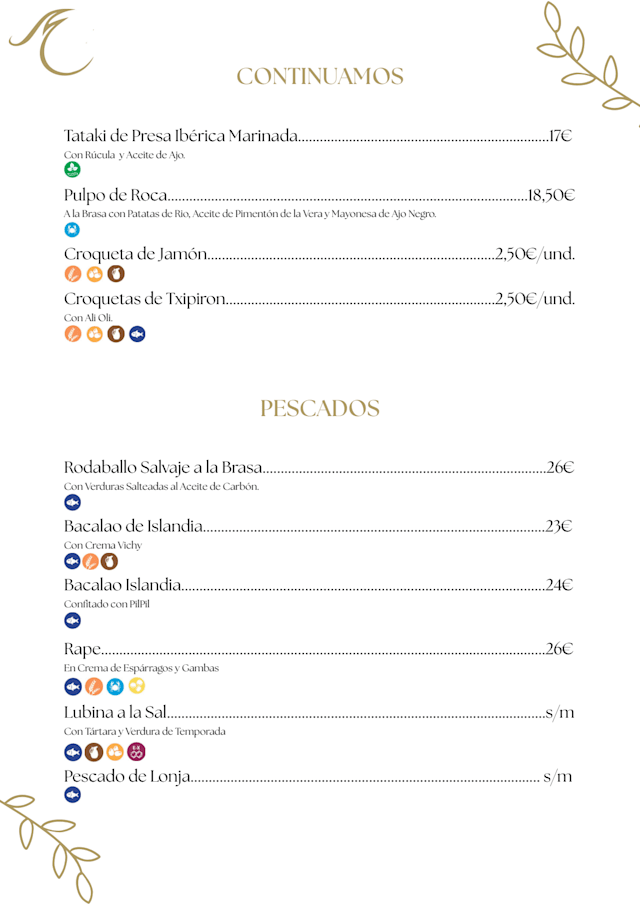Select the CONTINUAMOS section heading

click(x=320, y=77)
